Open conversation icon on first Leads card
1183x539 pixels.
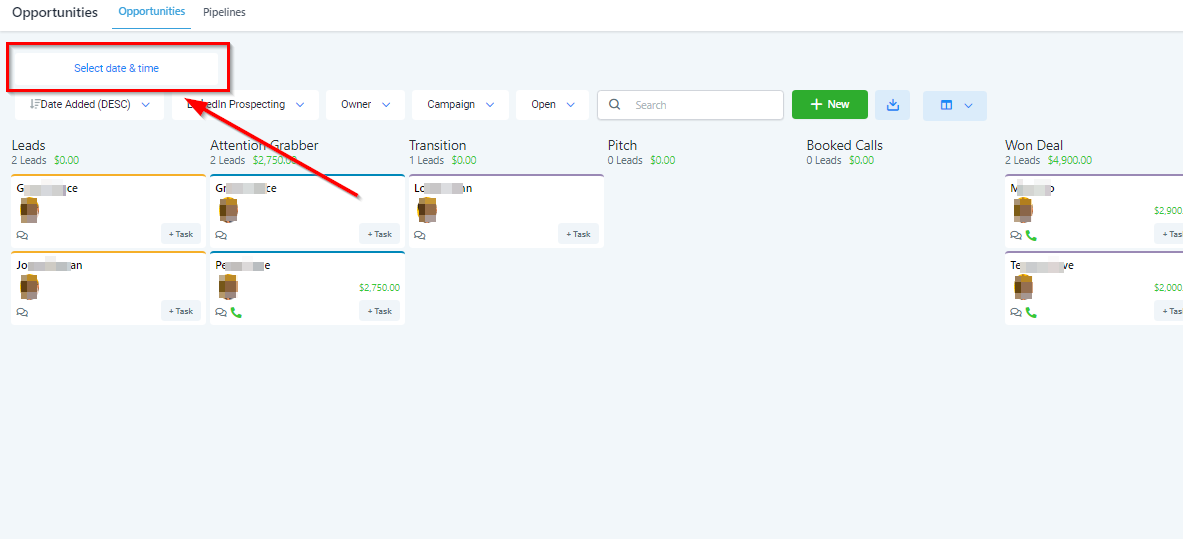pos(22,235)
